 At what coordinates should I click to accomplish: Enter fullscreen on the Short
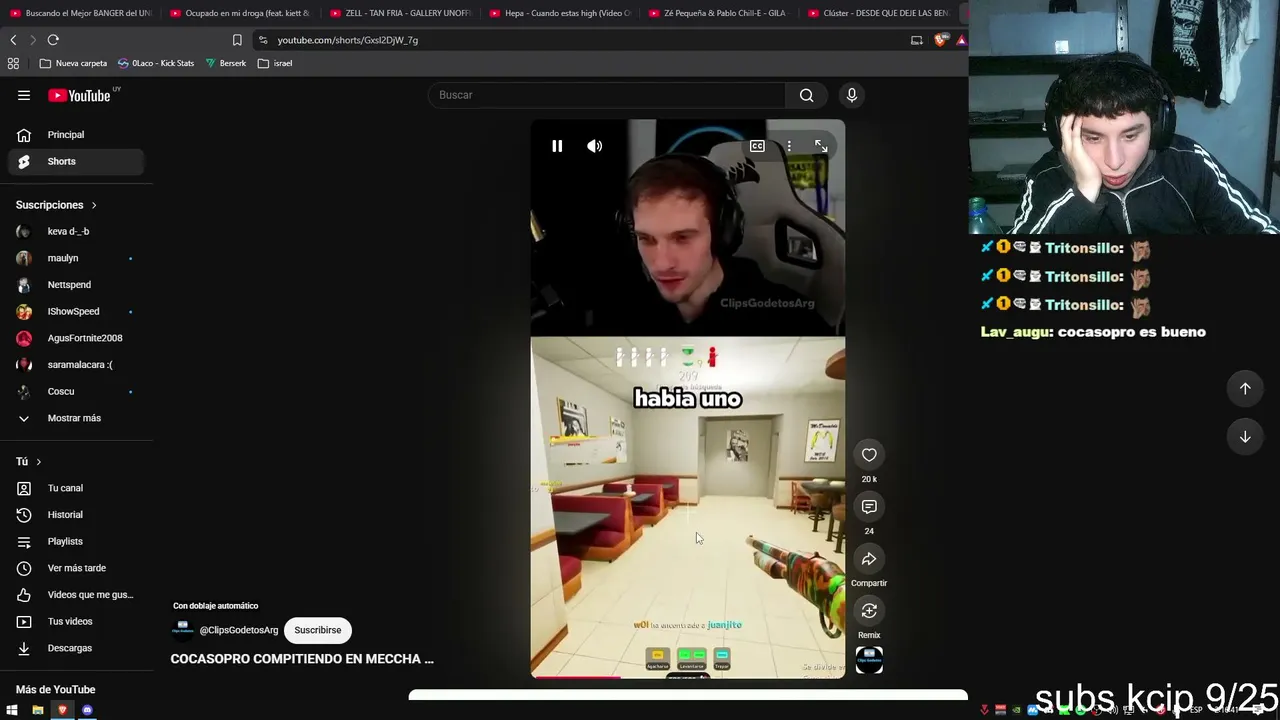821,146
